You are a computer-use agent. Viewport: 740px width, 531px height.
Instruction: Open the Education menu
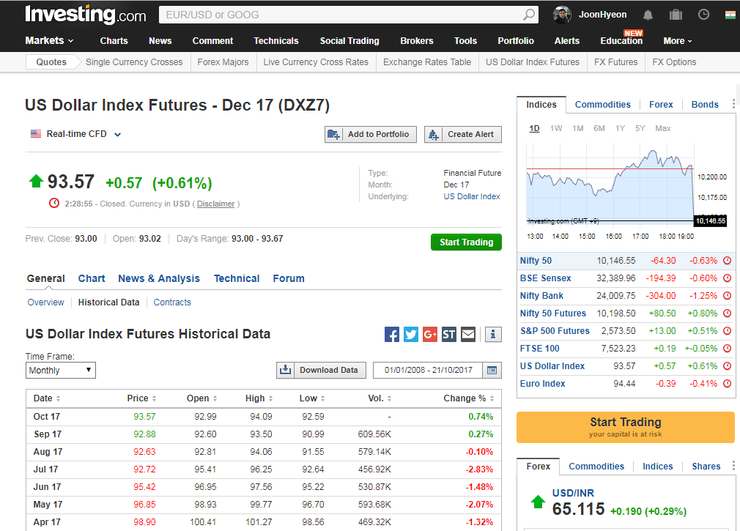coord(621,41)
